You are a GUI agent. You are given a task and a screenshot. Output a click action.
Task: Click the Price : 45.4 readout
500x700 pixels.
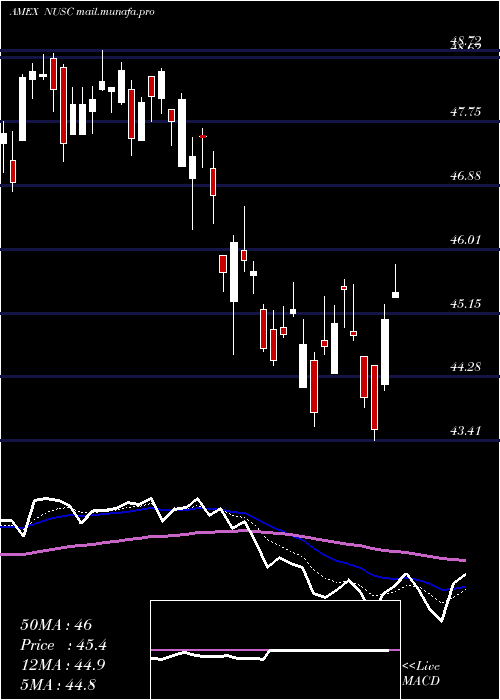(x=63, y=645)
